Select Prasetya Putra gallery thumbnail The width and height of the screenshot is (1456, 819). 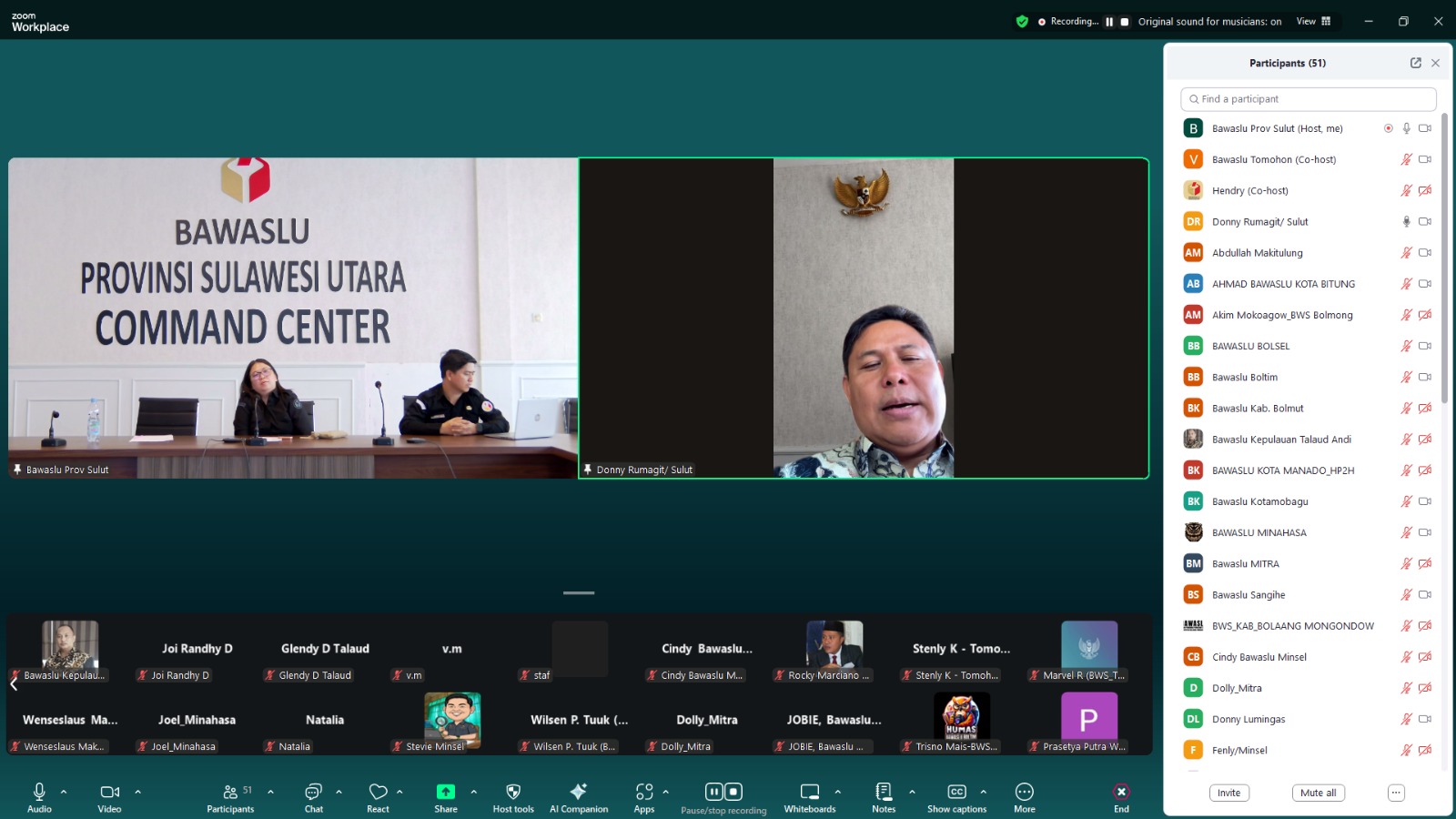[x=1089, y=722]
